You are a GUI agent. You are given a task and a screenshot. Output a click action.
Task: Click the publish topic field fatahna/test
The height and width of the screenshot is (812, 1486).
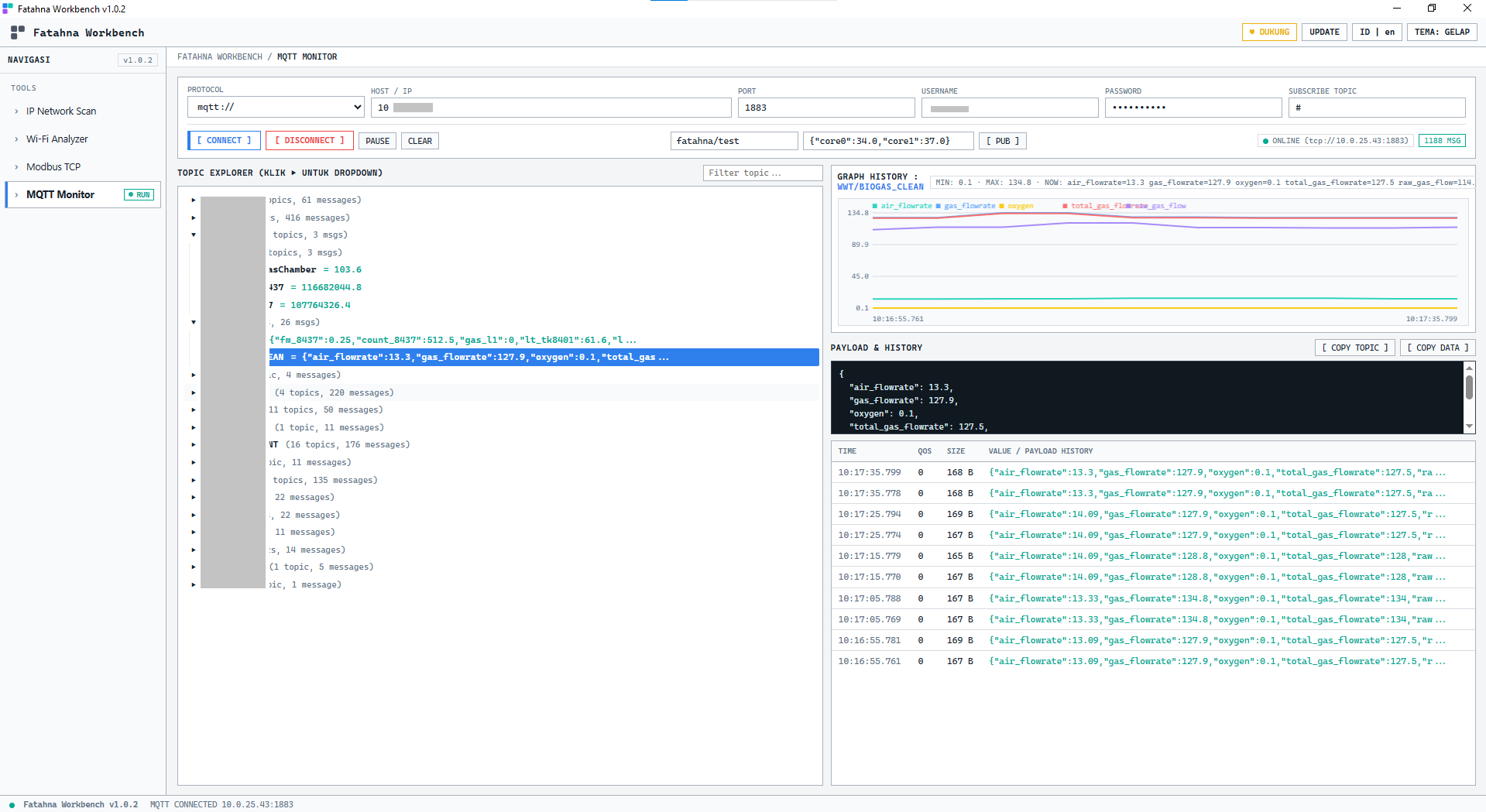[x=734, y=141]
